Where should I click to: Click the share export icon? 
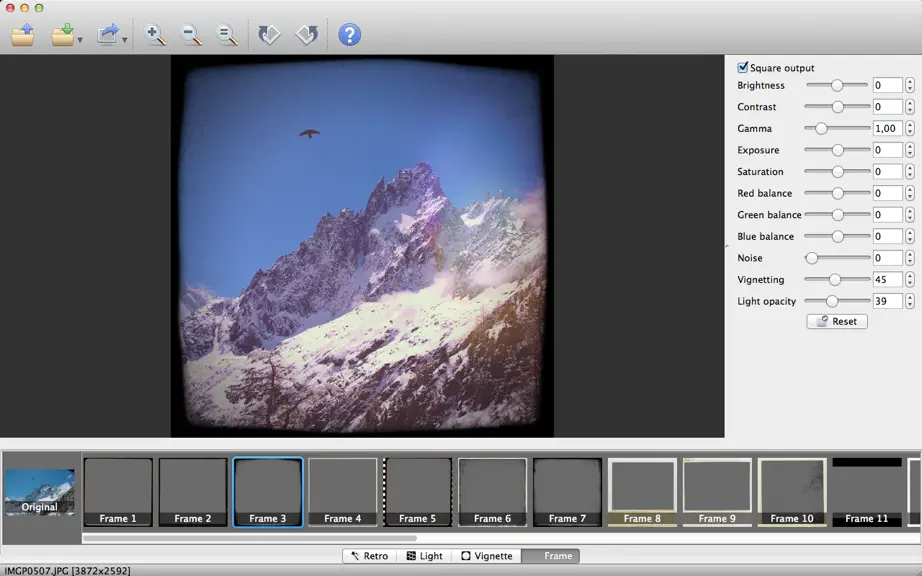[x=108, y=35]
